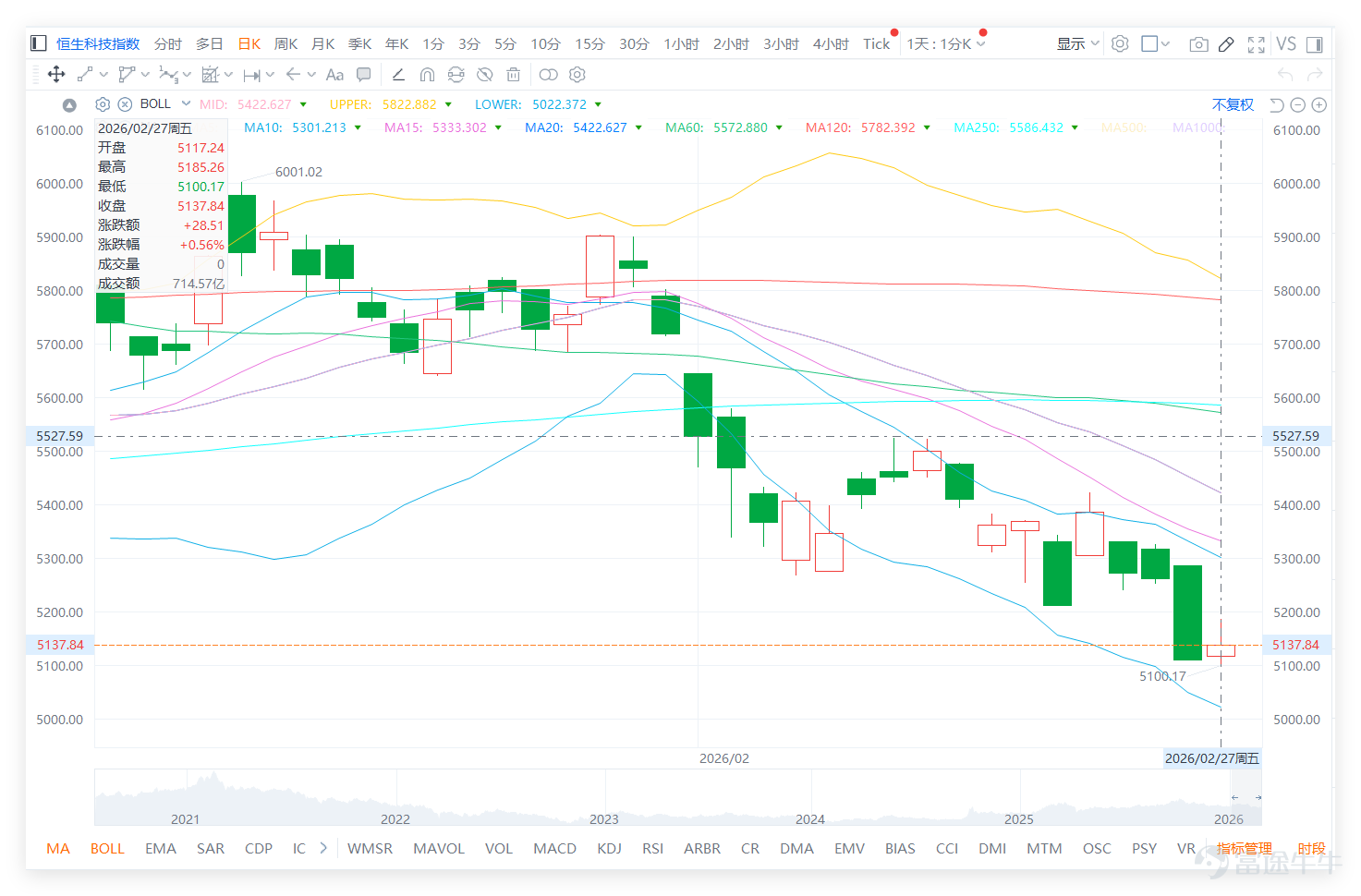This screenshot has width=1361, height=896.
Task: Open the MA20 line options arrow
Action: tap(638, 128)
